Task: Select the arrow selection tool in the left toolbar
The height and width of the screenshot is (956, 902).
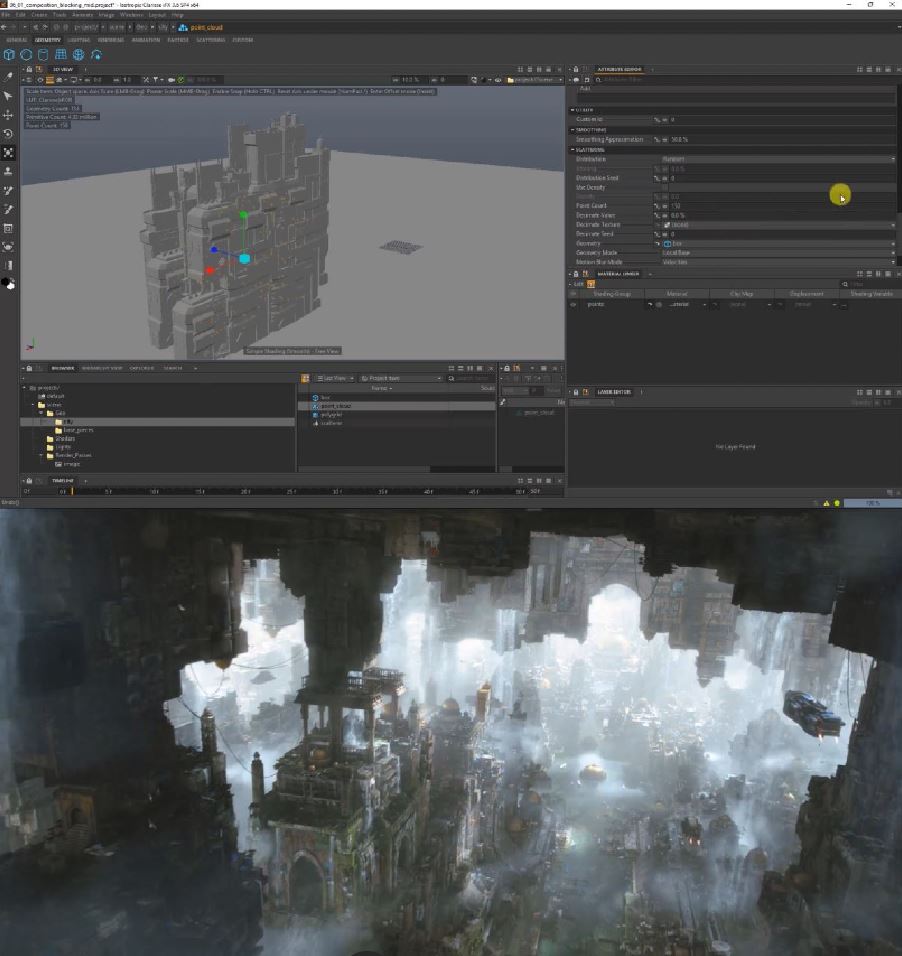Action: 8,96
